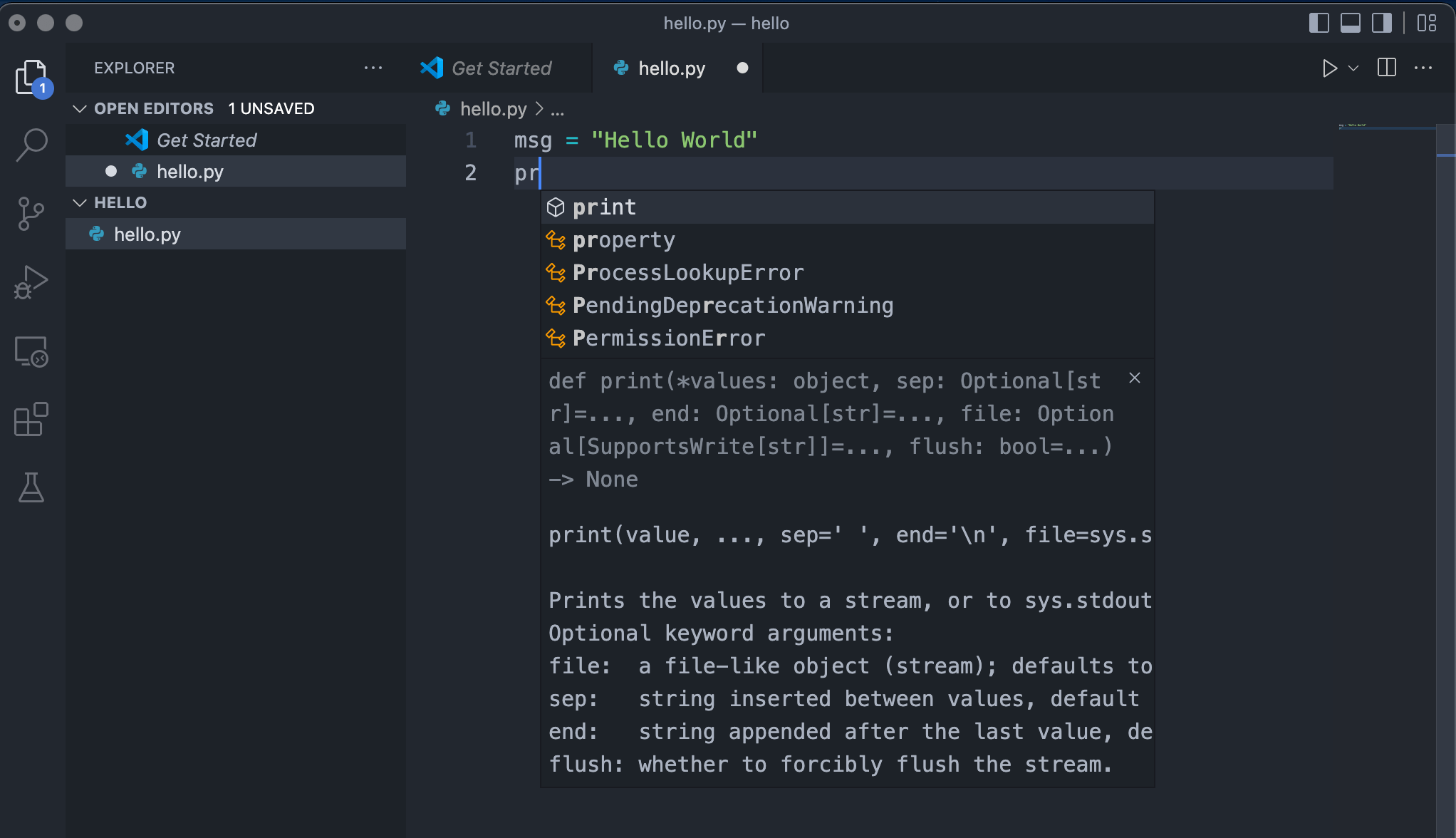The width and height of the screenshot is (1456, 838).
Task: Toggle secondary side bar visibility
Action: tap(1382, 23)
